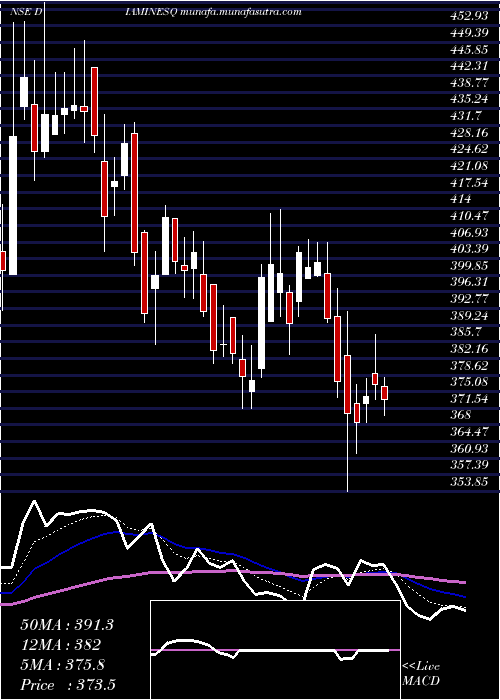Click the 382.16 price label

469,349
